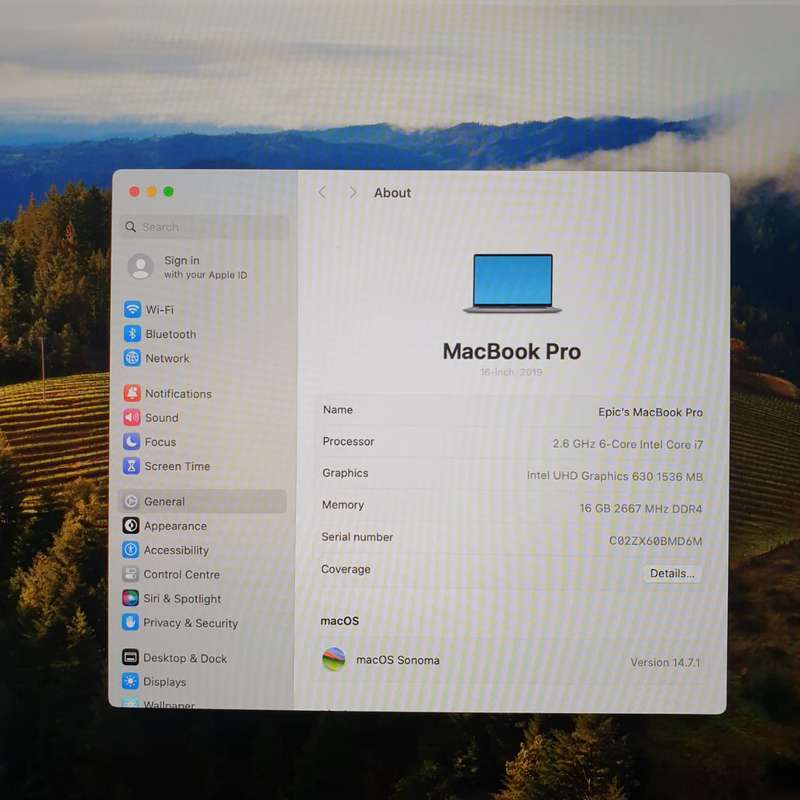
Task: Sign in with your Apple ID
Action: coord(205,267)
